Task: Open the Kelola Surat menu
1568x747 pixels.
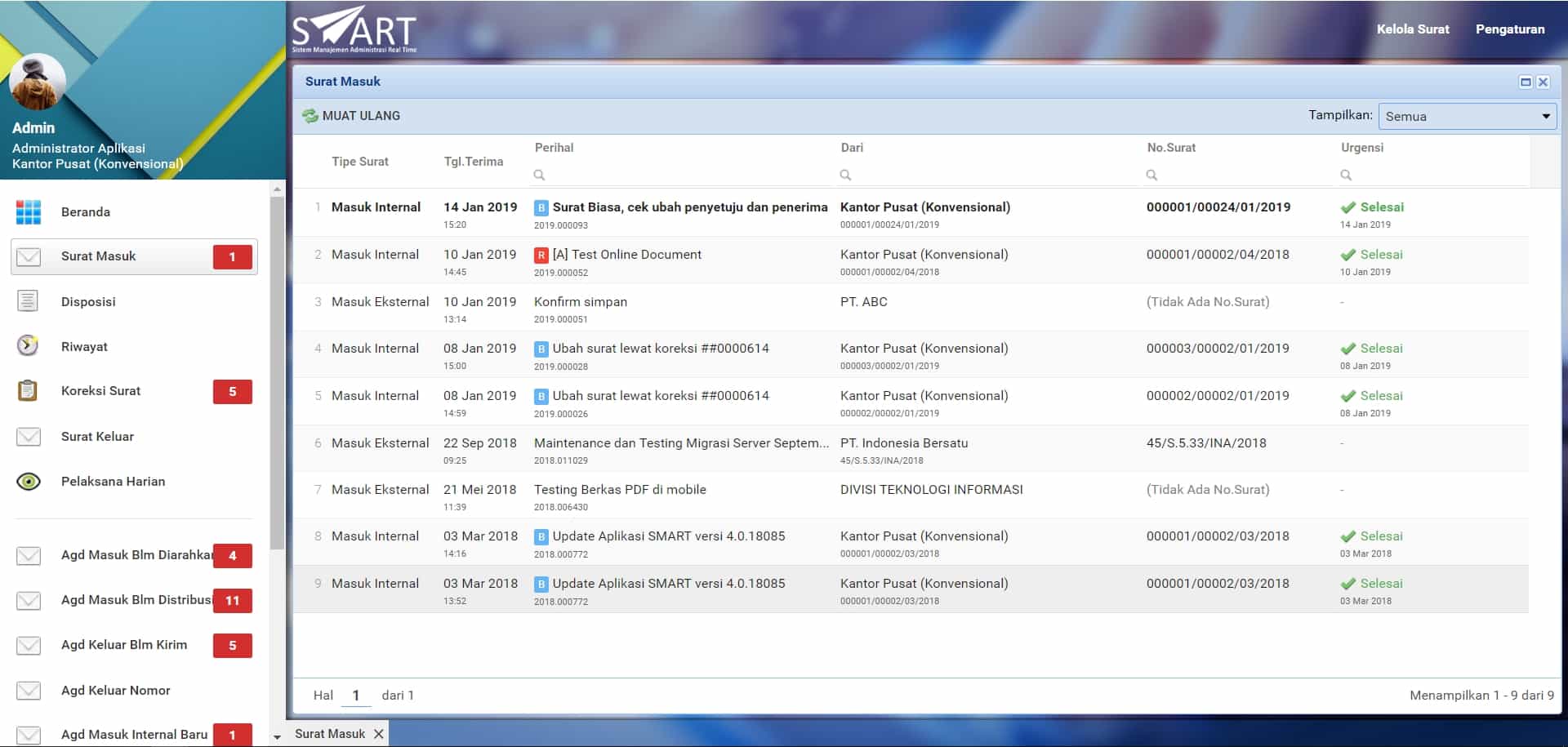Action: click(x=1413, y=29)
